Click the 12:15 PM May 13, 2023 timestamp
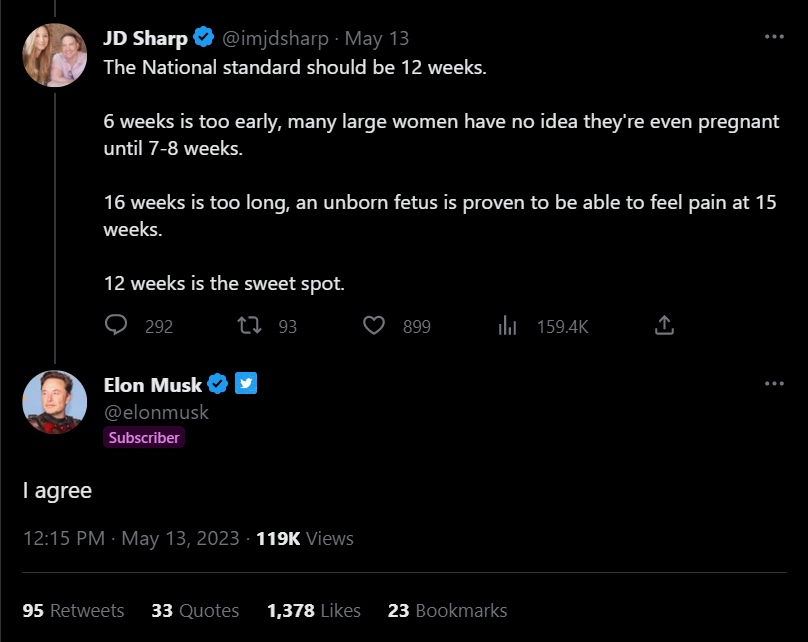Viewport: 808px width, 642px height. pos(131,538)
